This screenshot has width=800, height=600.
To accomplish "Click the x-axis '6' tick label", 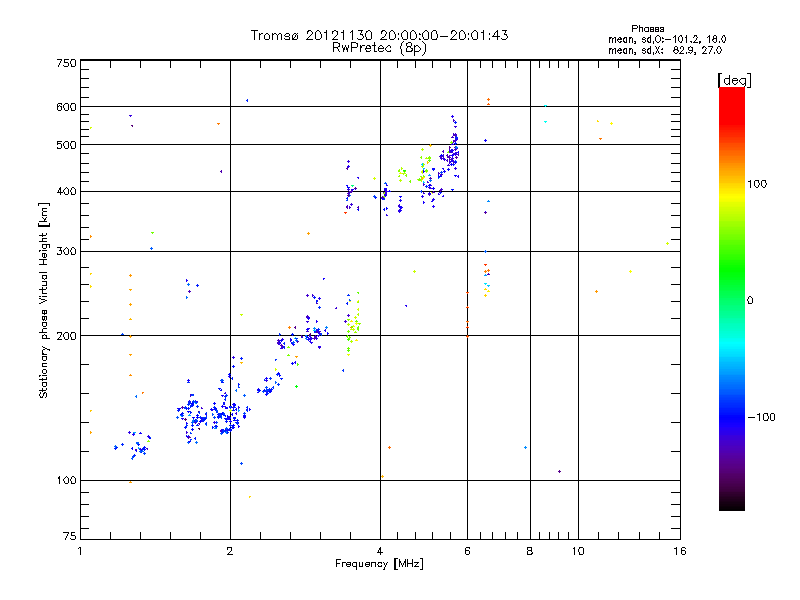I will pos(467,551).
